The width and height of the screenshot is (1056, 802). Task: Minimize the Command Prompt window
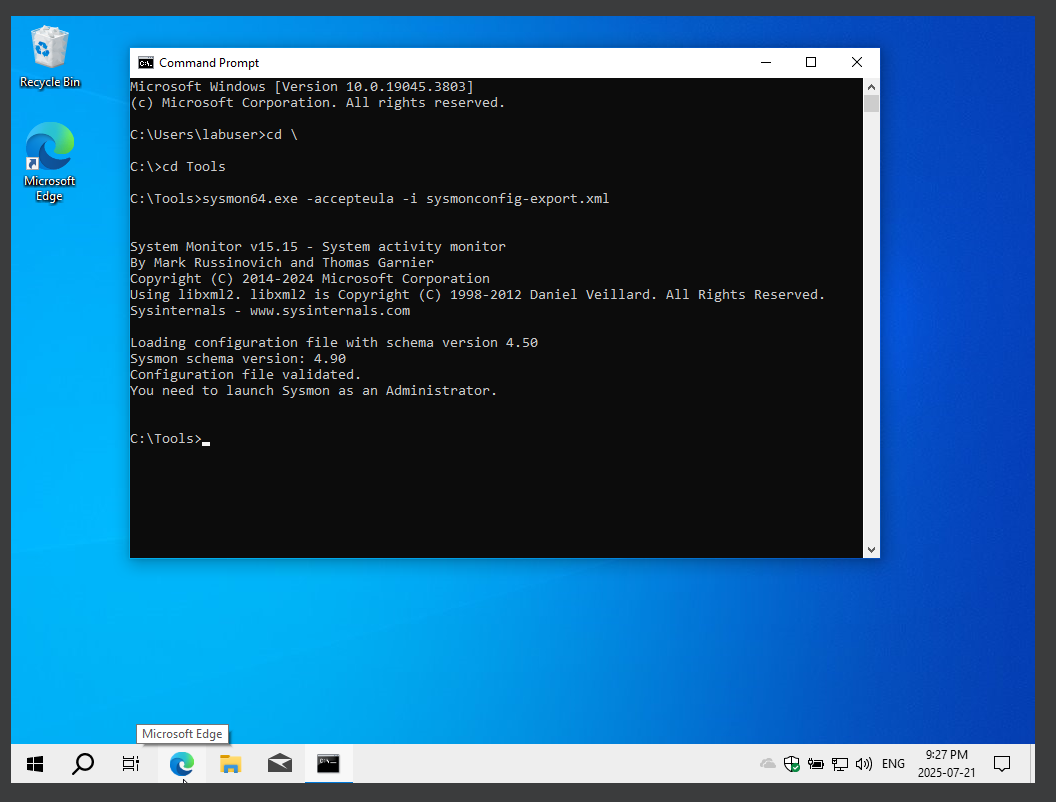click(766, 63)
